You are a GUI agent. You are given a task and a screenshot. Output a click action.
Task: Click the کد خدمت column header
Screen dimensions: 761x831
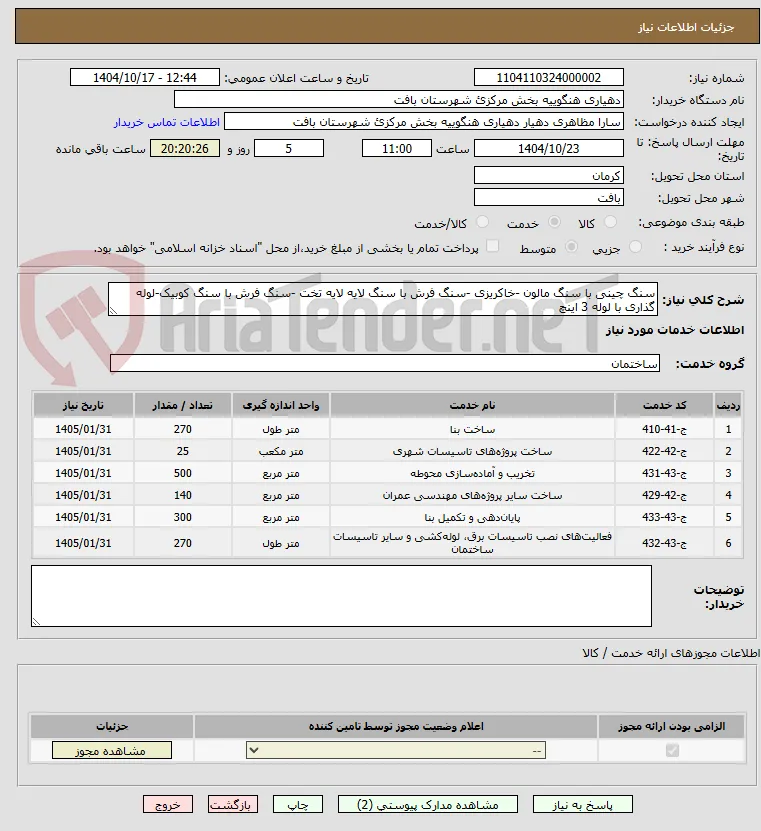pyautogui.click(x=665, y=405)
